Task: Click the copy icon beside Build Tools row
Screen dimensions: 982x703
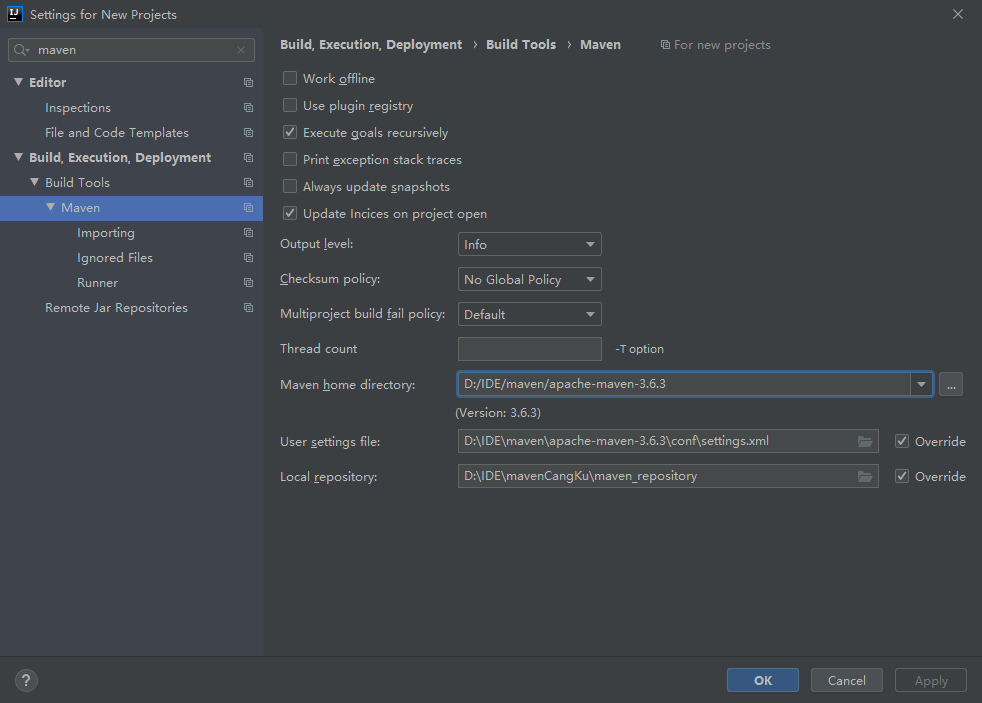Action: (249, 183)
